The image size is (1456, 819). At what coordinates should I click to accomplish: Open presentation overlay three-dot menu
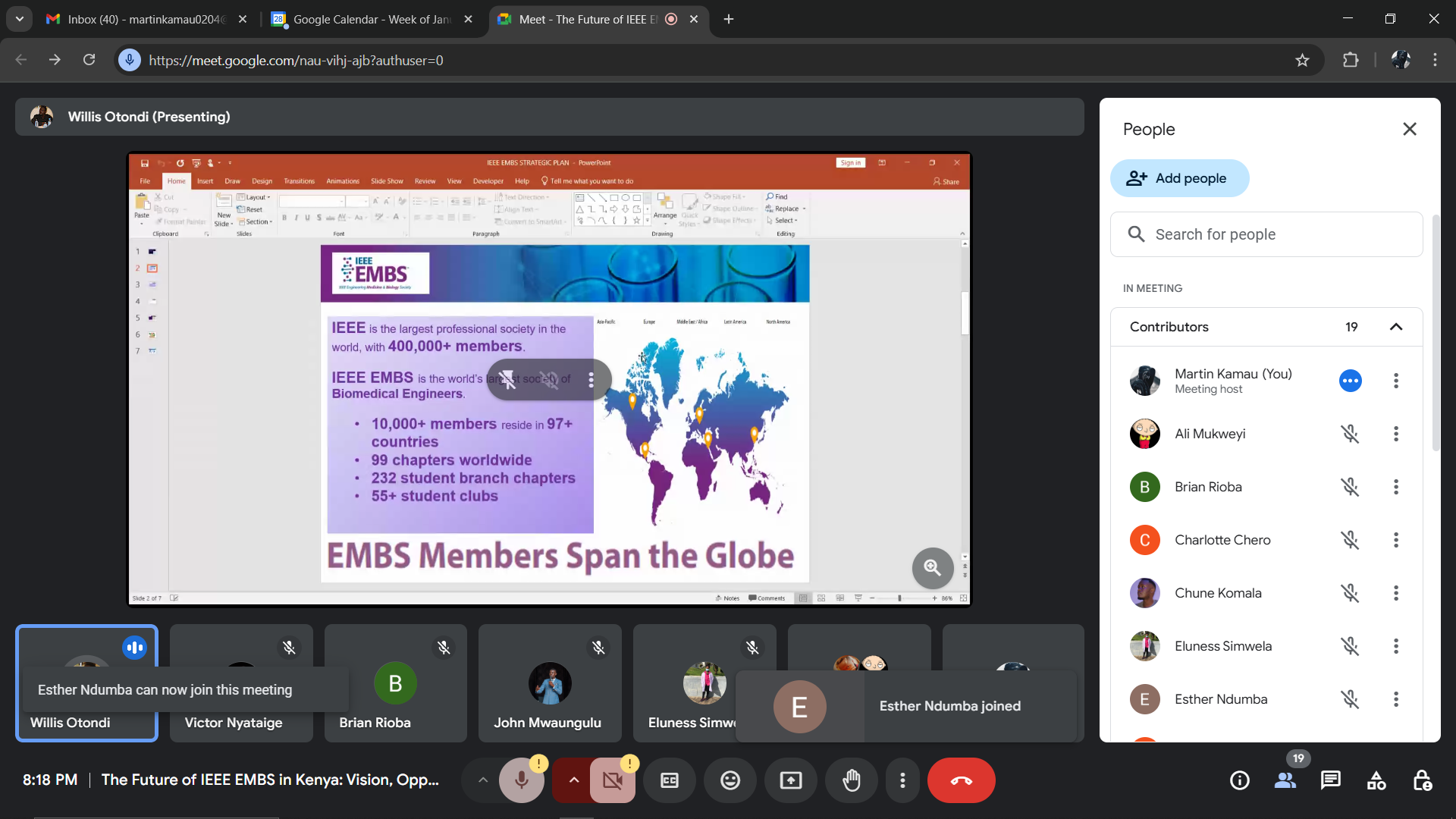tap(591, 380)
